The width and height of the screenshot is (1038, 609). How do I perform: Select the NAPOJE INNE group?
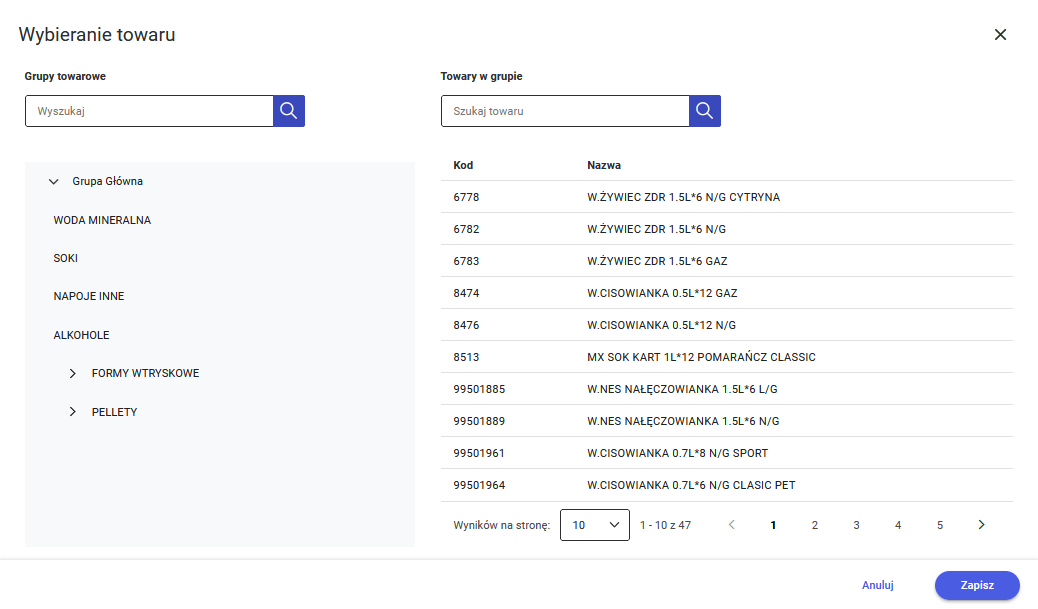click(x=89, y=297)
